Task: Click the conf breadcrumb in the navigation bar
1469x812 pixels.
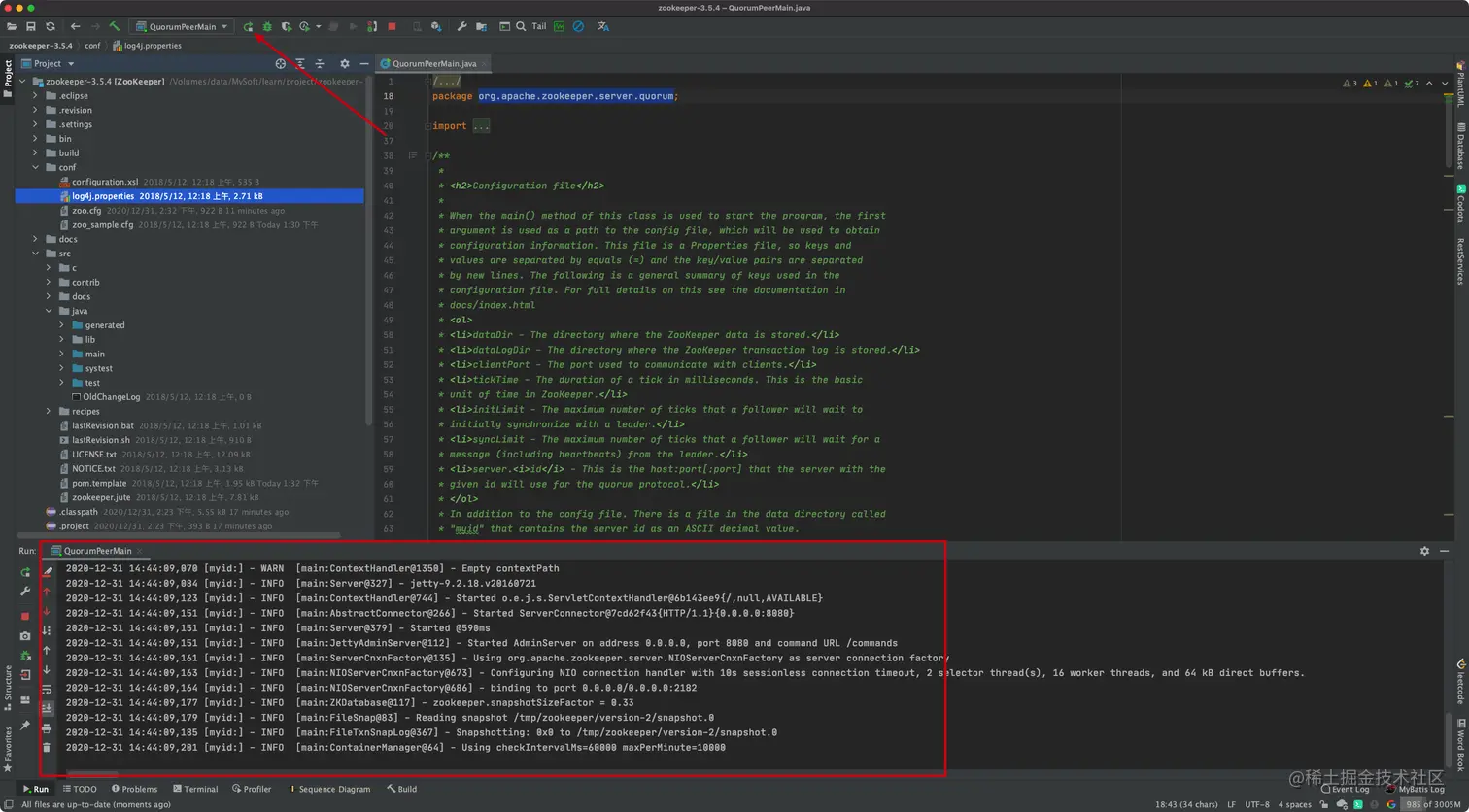Action: click(92, 46)
